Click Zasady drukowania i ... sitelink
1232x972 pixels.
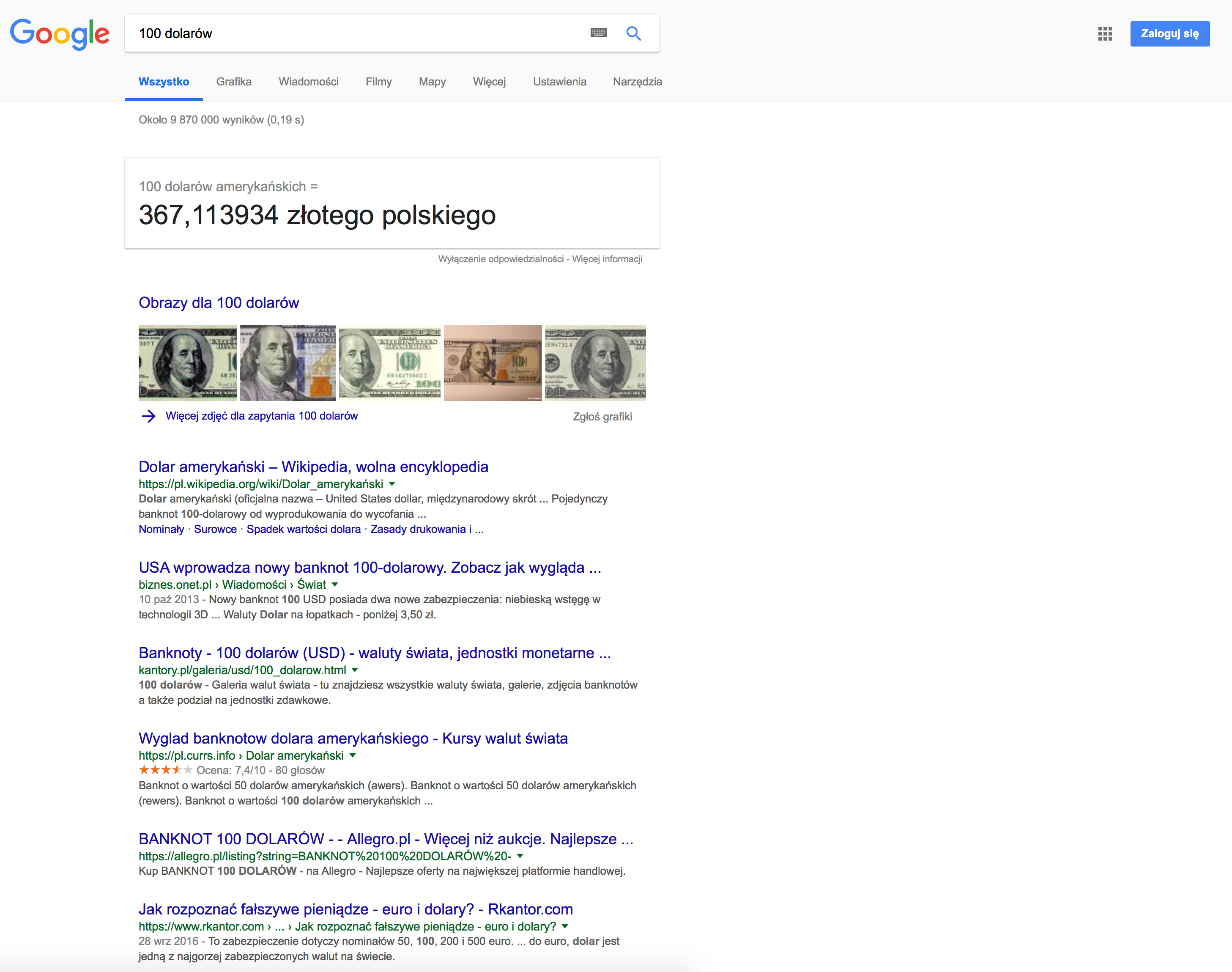pyautogui.click(x=427, y=529)
